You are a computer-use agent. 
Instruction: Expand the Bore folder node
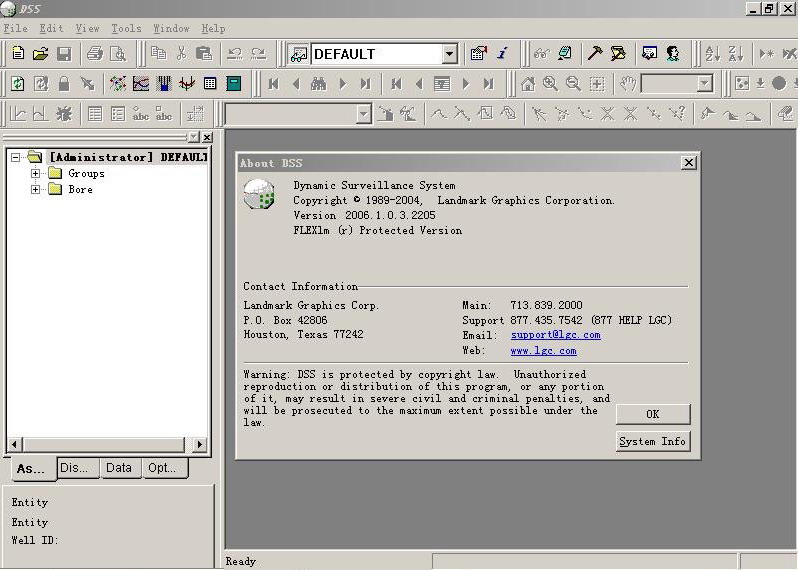click(35, 190)
